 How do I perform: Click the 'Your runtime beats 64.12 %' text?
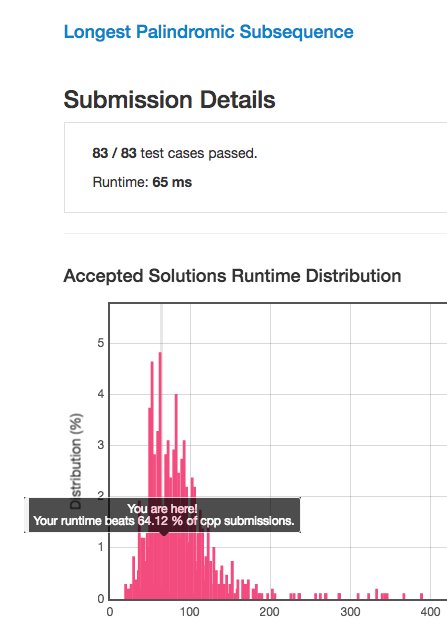click(x=108, y=521)
